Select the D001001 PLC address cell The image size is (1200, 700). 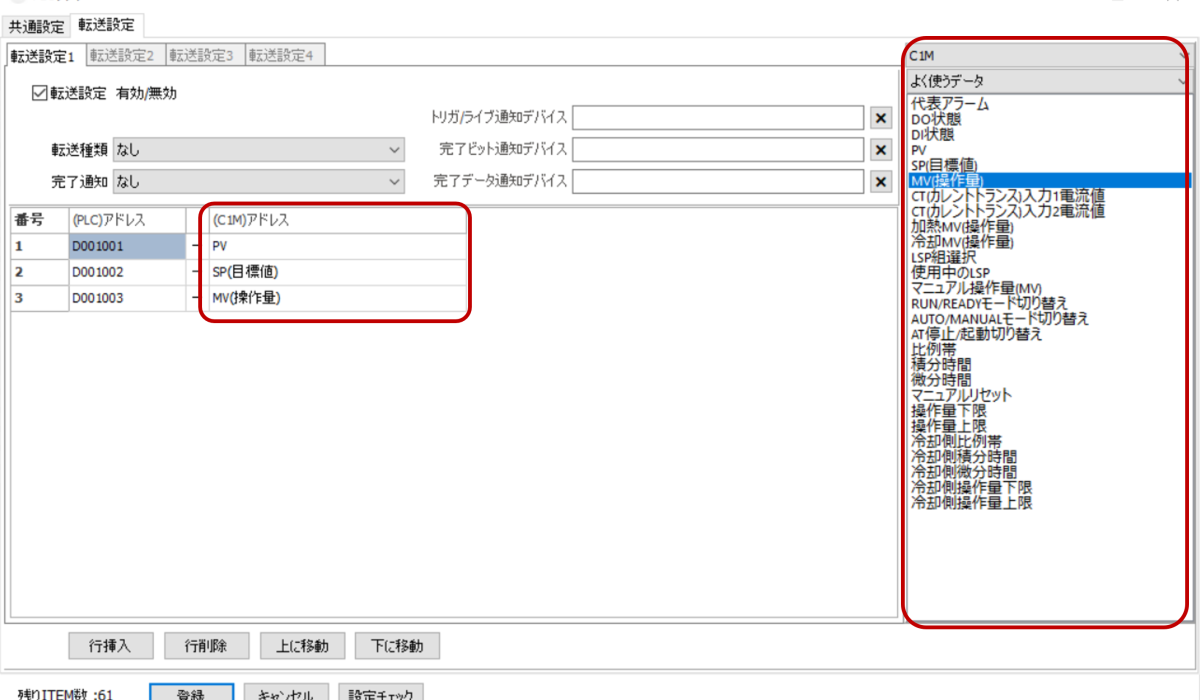[125, 245]
